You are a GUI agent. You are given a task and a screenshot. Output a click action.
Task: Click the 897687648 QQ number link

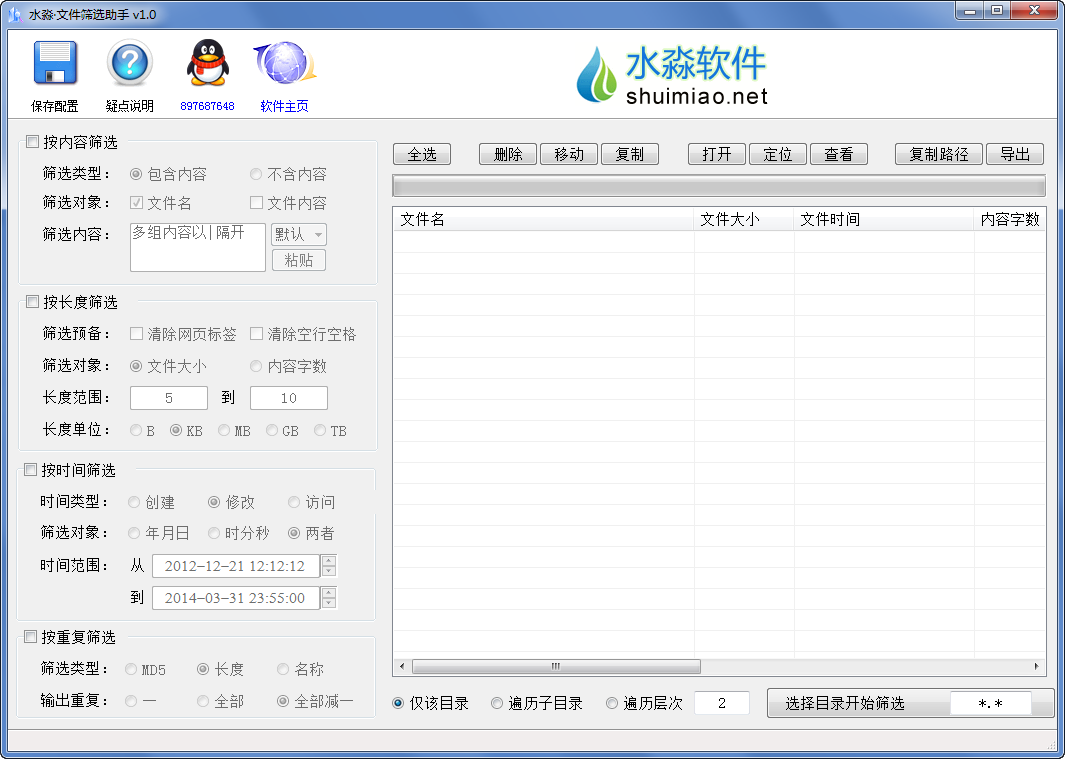207,106
